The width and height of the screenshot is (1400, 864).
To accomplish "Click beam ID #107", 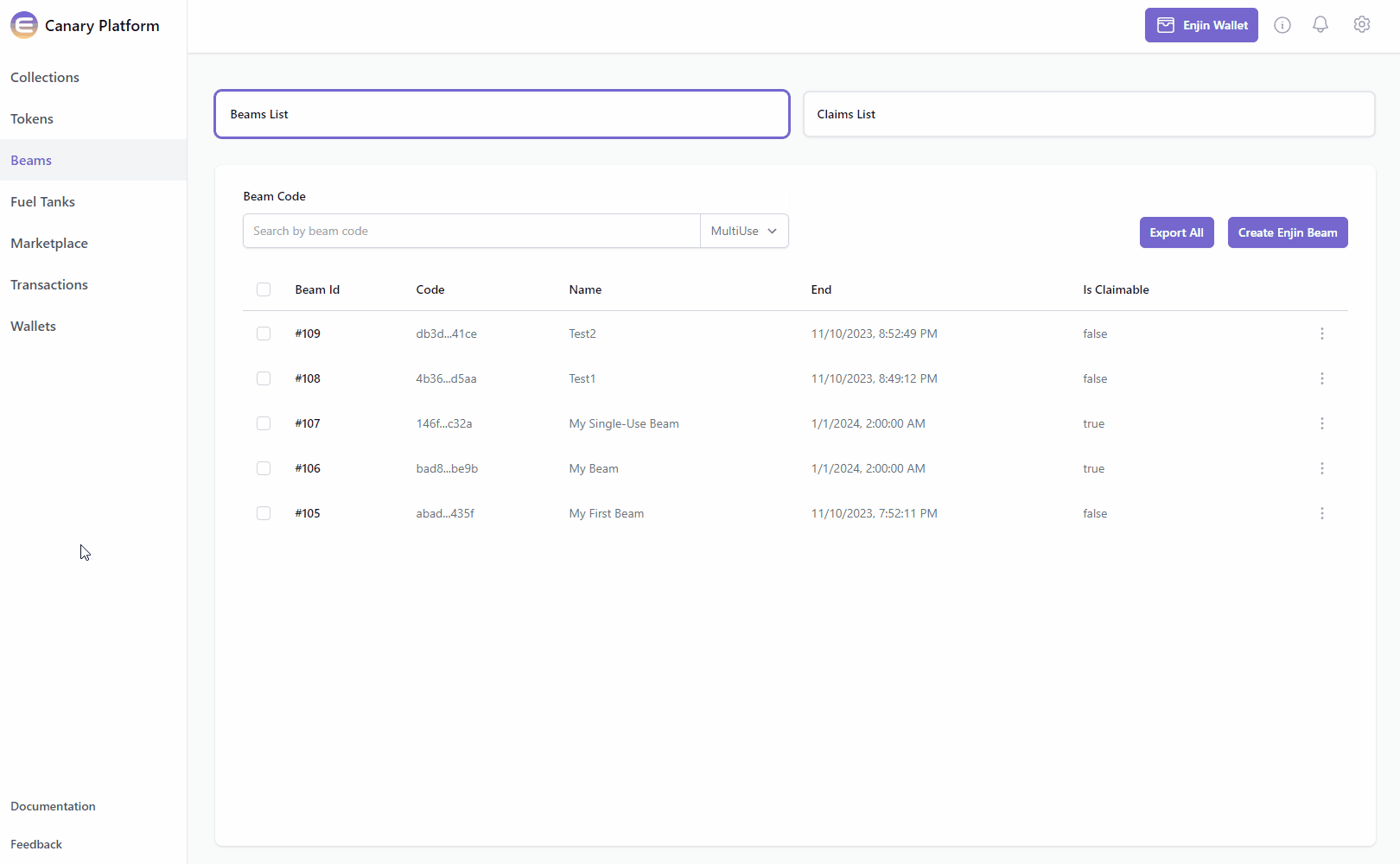I will 308,423.
